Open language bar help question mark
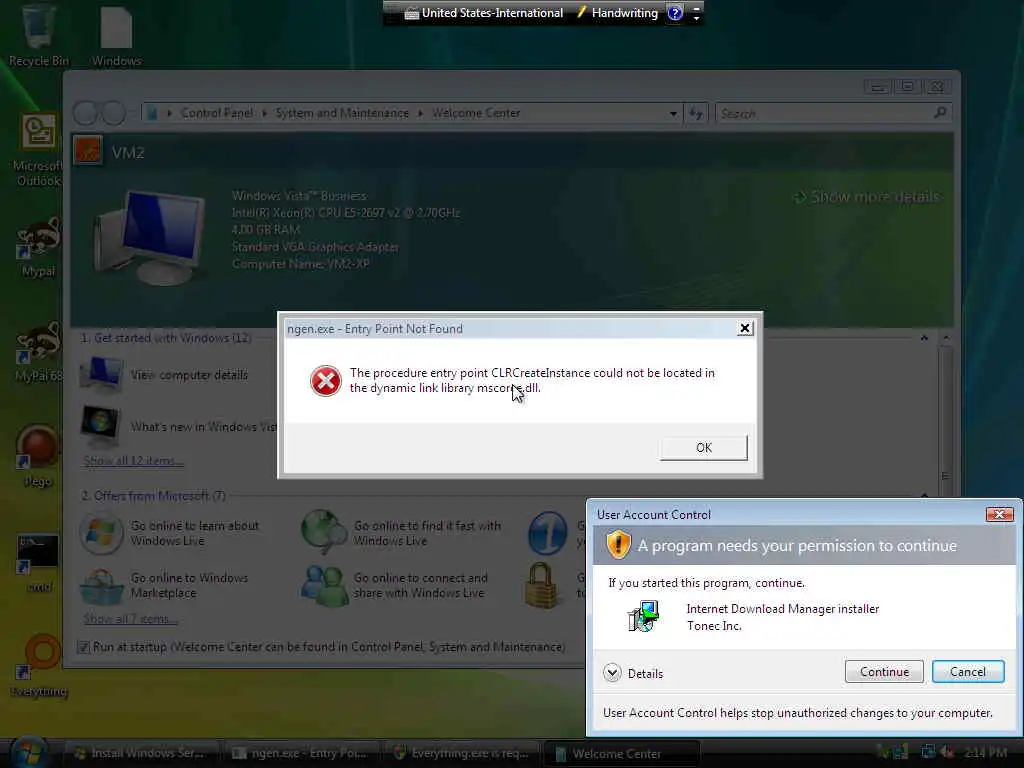 tap(675, 13)
